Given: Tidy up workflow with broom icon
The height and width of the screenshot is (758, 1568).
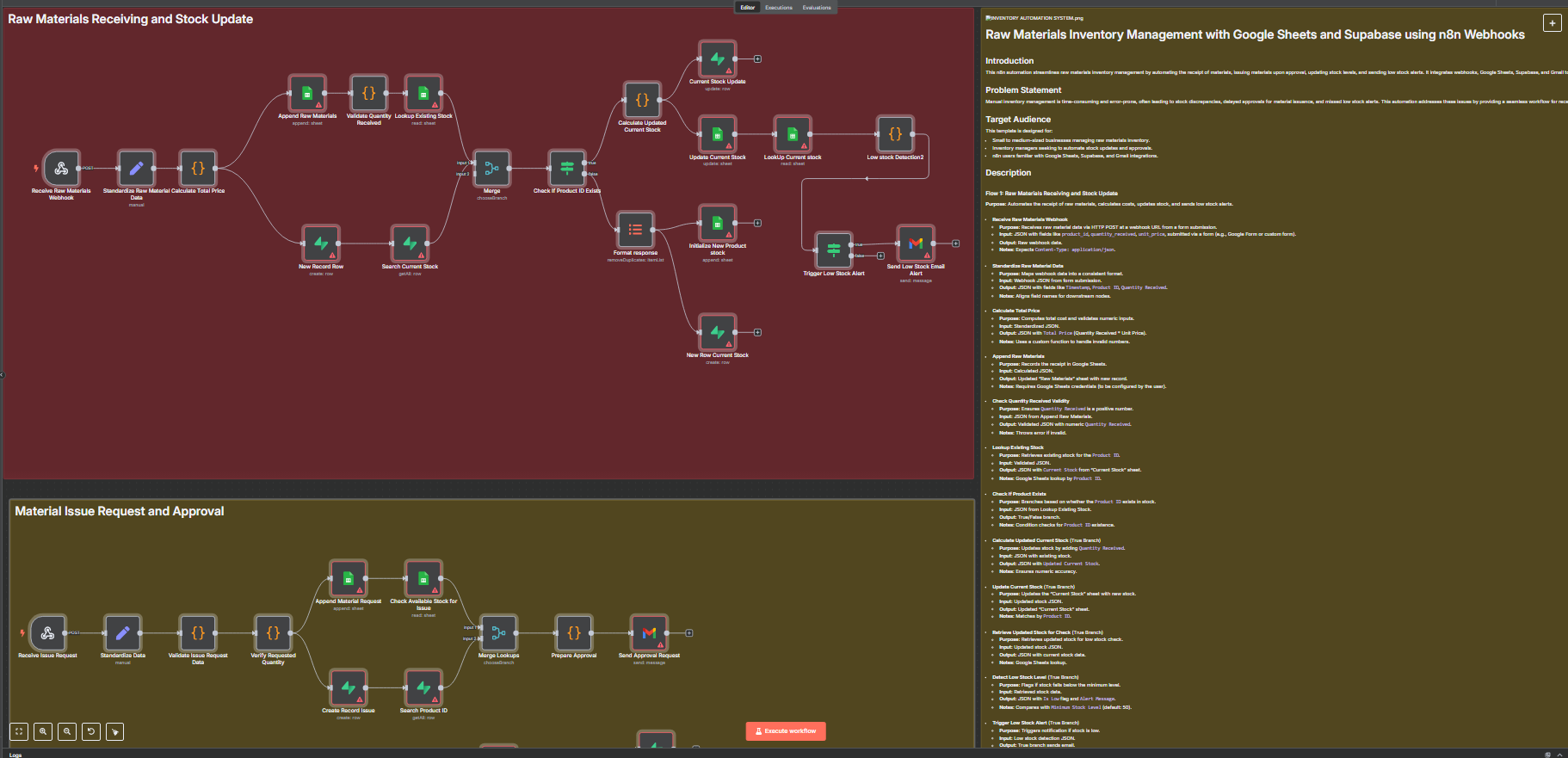Looking at the screenshot, I should click(115, 731).
